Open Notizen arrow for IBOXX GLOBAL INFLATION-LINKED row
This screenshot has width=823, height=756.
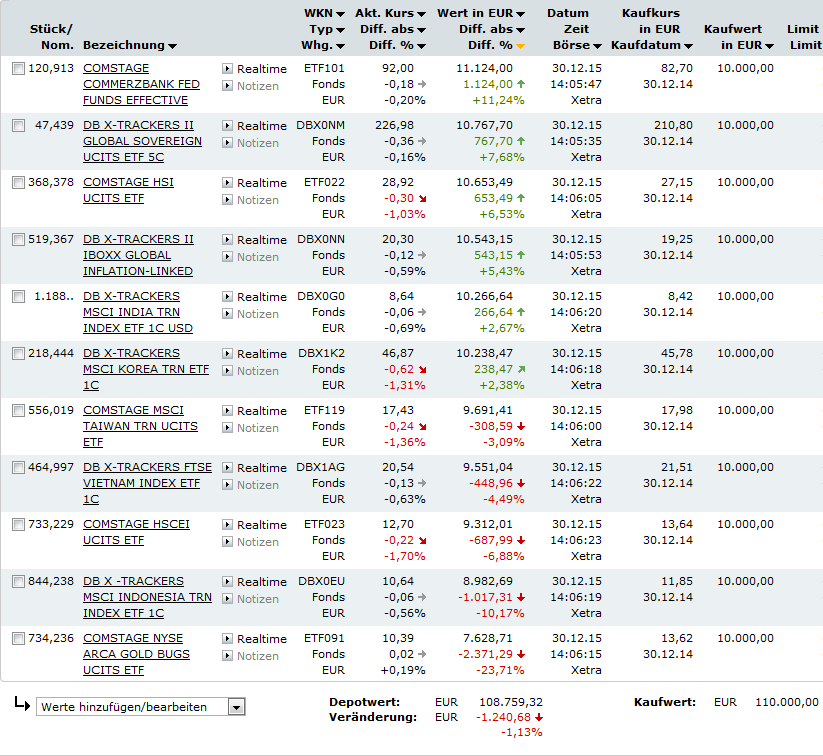coord(227,256)
